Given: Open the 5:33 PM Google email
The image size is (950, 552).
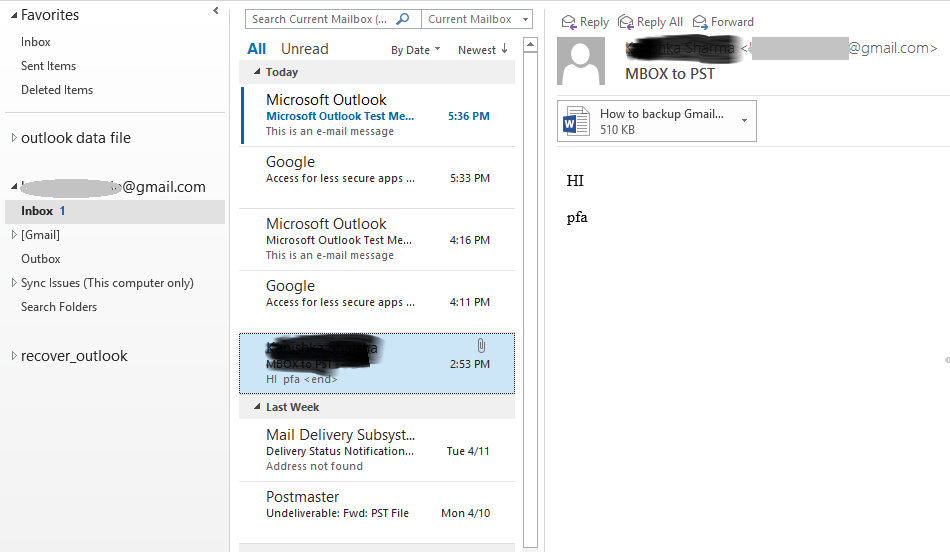Looking at the screenshot, I should click(378, 178).
